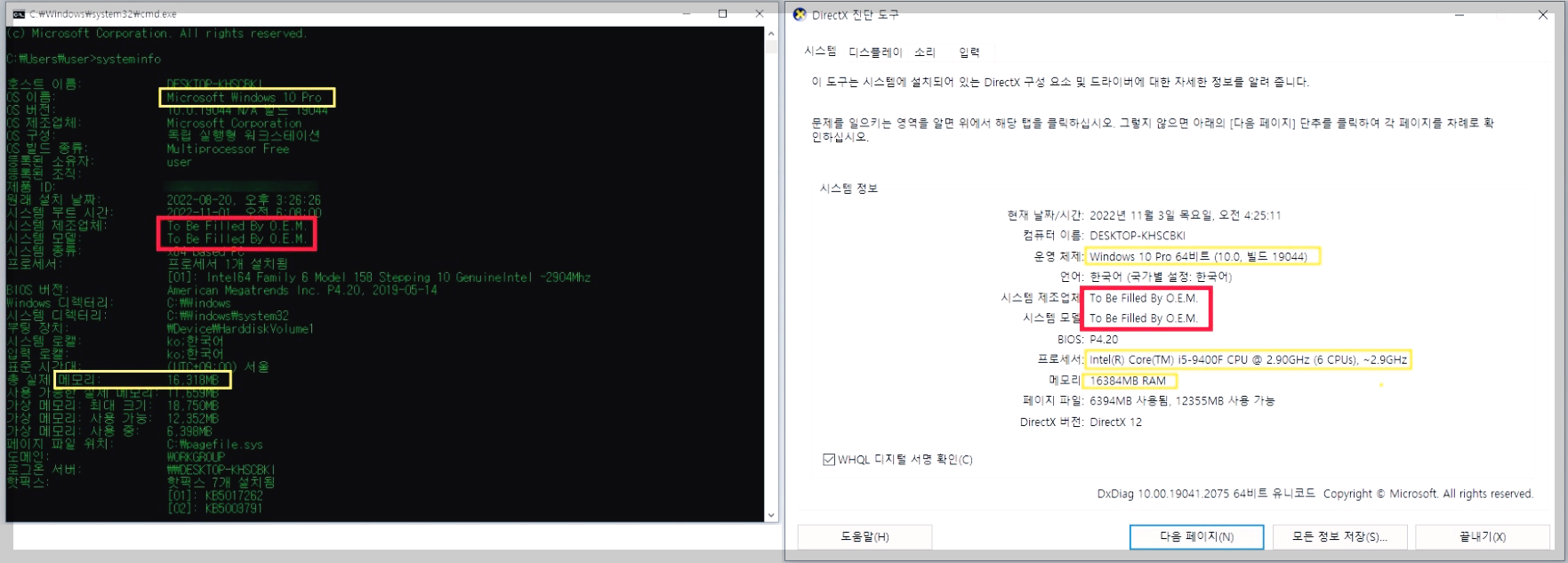Click 'Microsoft Windows 10 Pro' in cmd output
The image size is (1568, 563).
(244, 97)
